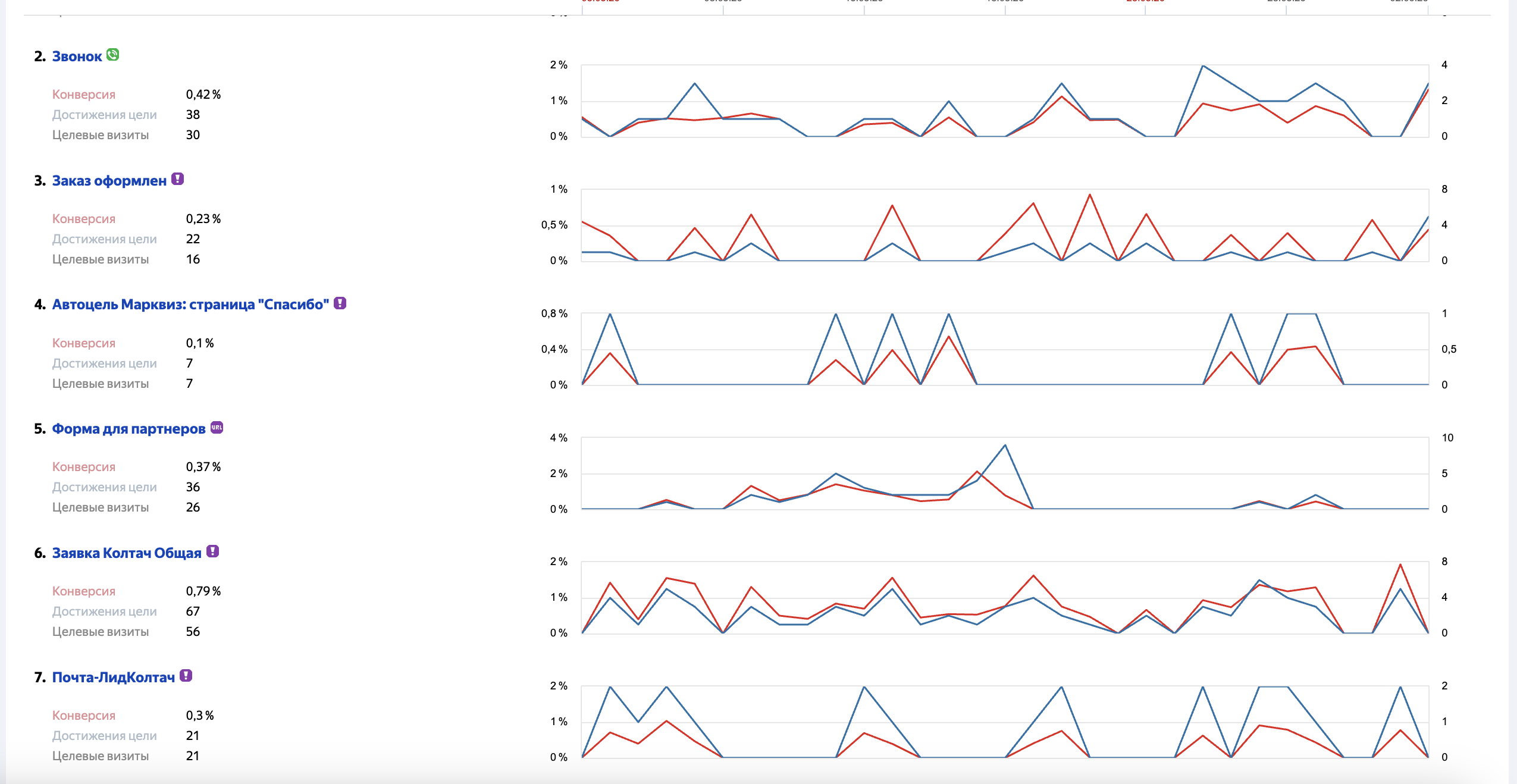Click the Целевые визиты label under Почта-ЛидКолтач
This screenshot has height=784, width=1517.
(x=101, y=756)
